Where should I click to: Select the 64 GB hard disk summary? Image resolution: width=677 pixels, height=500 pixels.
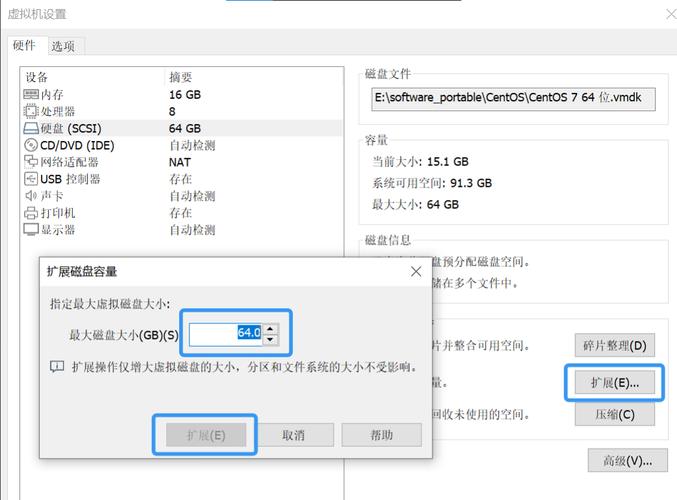[185, 128]
